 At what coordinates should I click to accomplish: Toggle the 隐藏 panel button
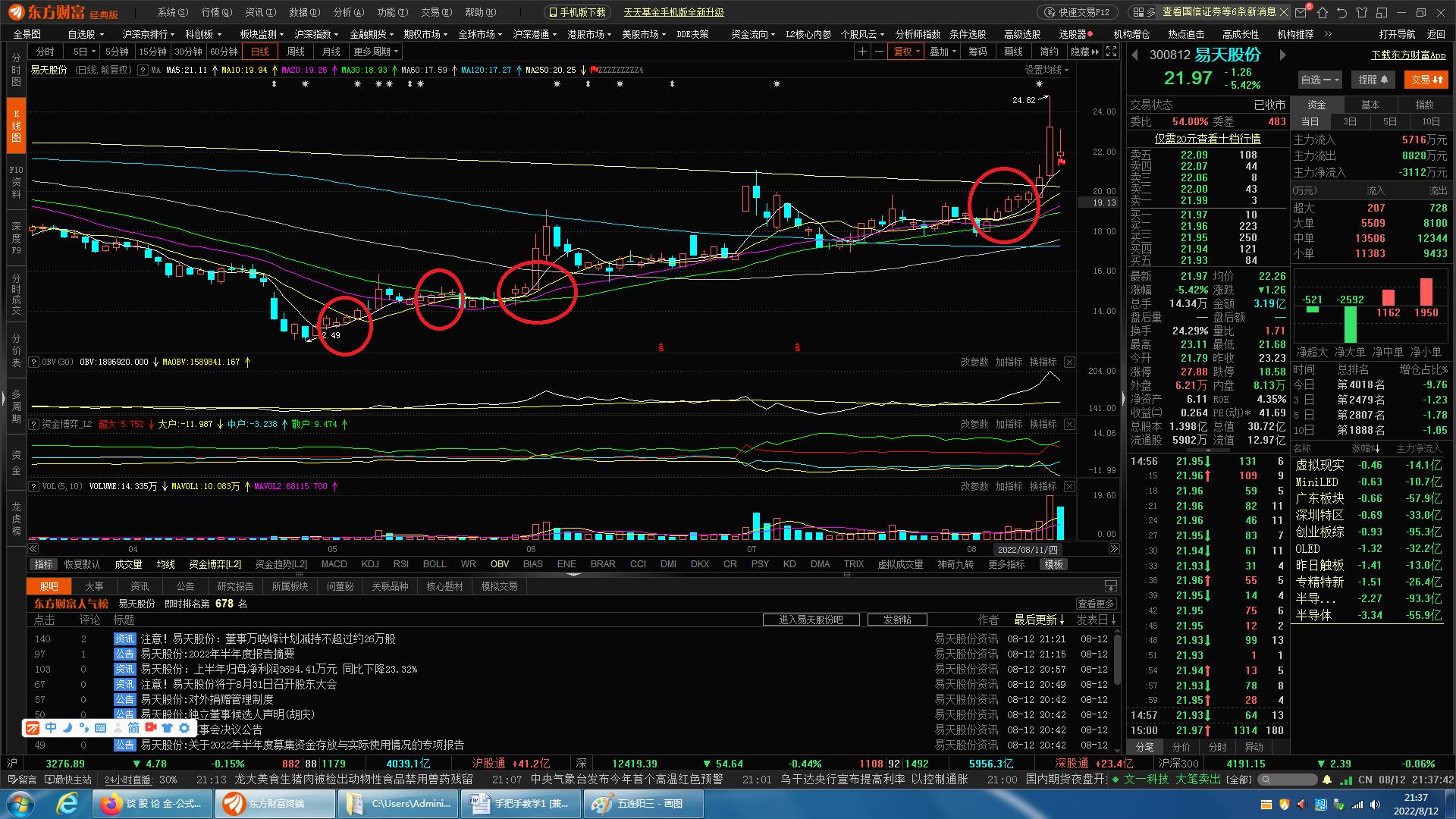[1084, 52]
